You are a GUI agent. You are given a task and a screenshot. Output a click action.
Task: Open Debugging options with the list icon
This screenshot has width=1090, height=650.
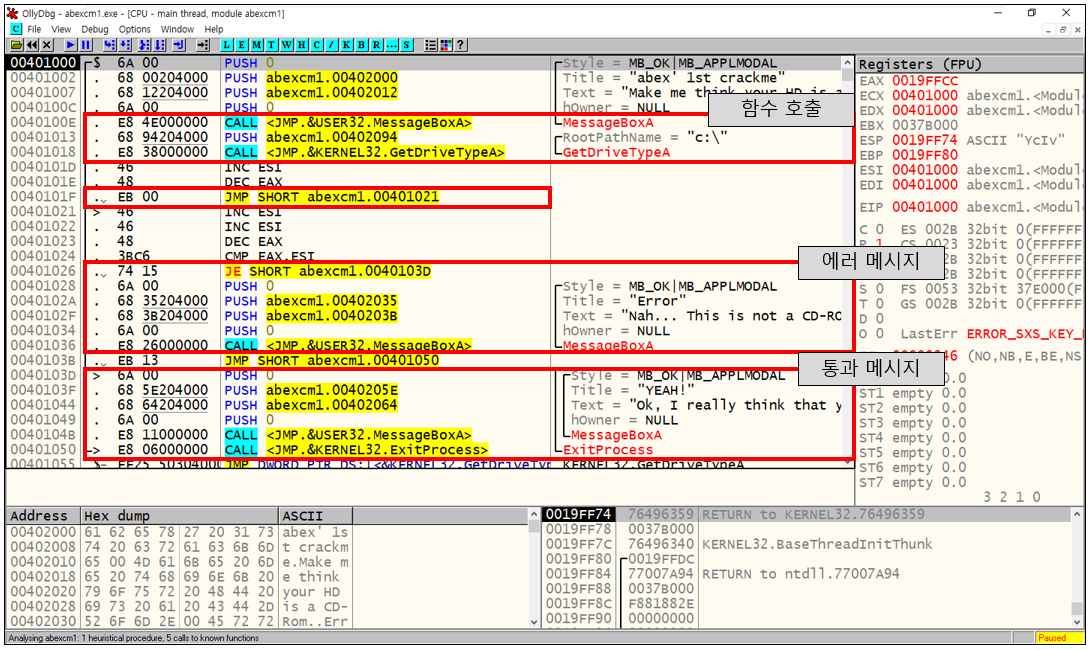[x=431, y=45]
